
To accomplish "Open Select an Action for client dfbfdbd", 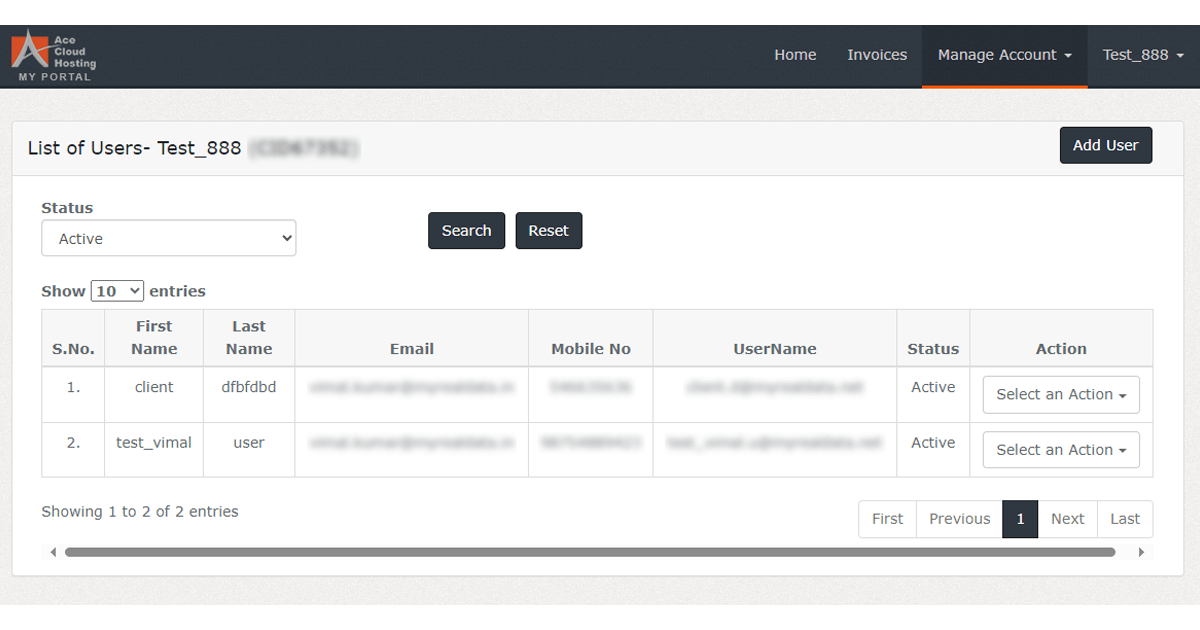I will pos(1060,394).
